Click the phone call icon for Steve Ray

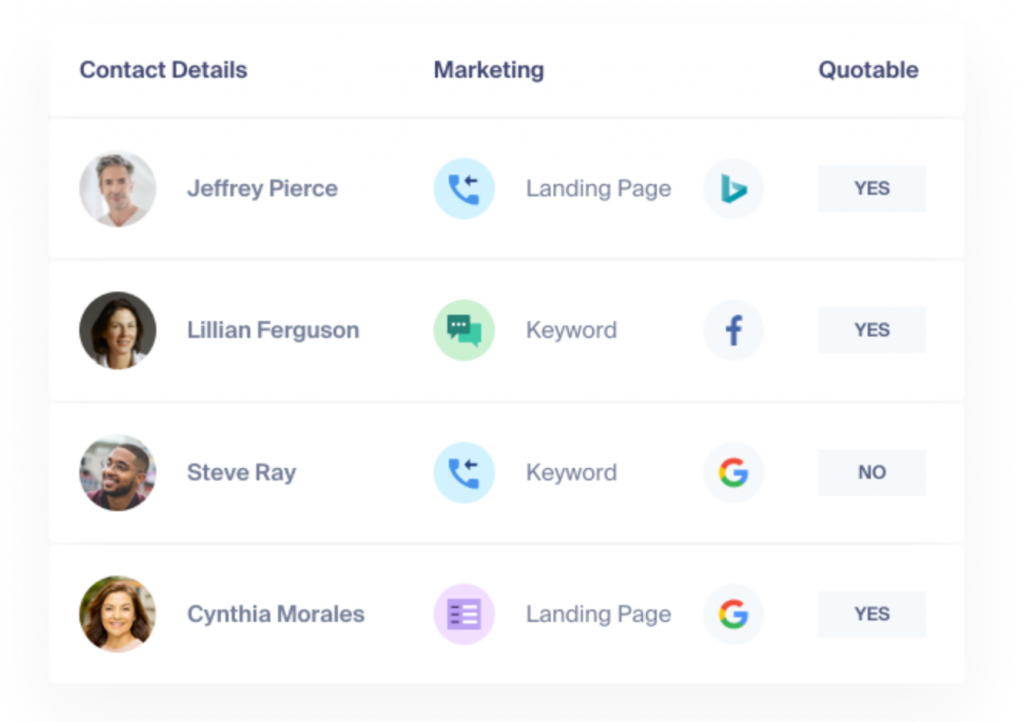(x=464, y=473)
